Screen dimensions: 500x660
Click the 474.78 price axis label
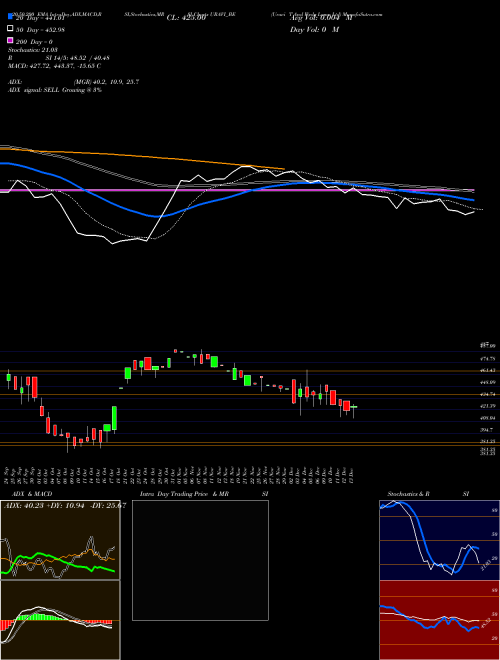[488, 359]
